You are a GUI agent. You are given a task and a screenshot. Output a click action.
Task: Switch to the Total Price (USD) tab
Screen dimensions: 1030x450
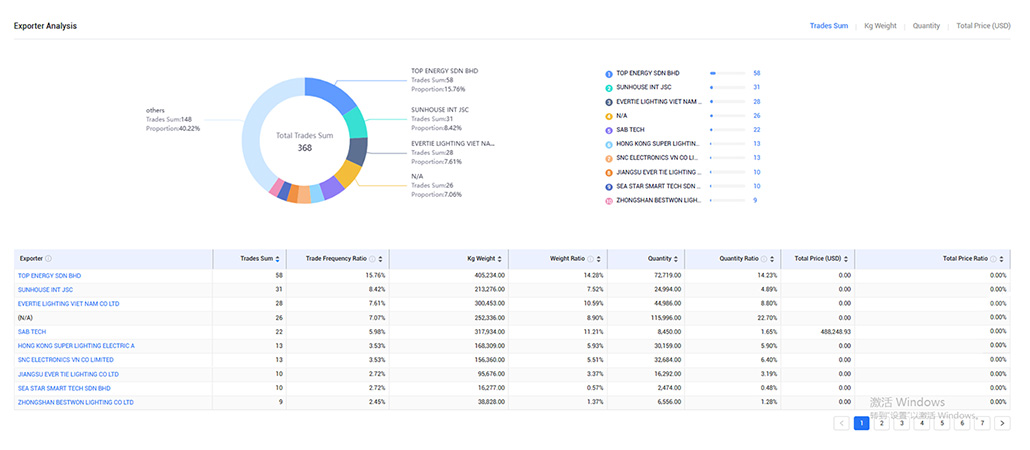983,26
